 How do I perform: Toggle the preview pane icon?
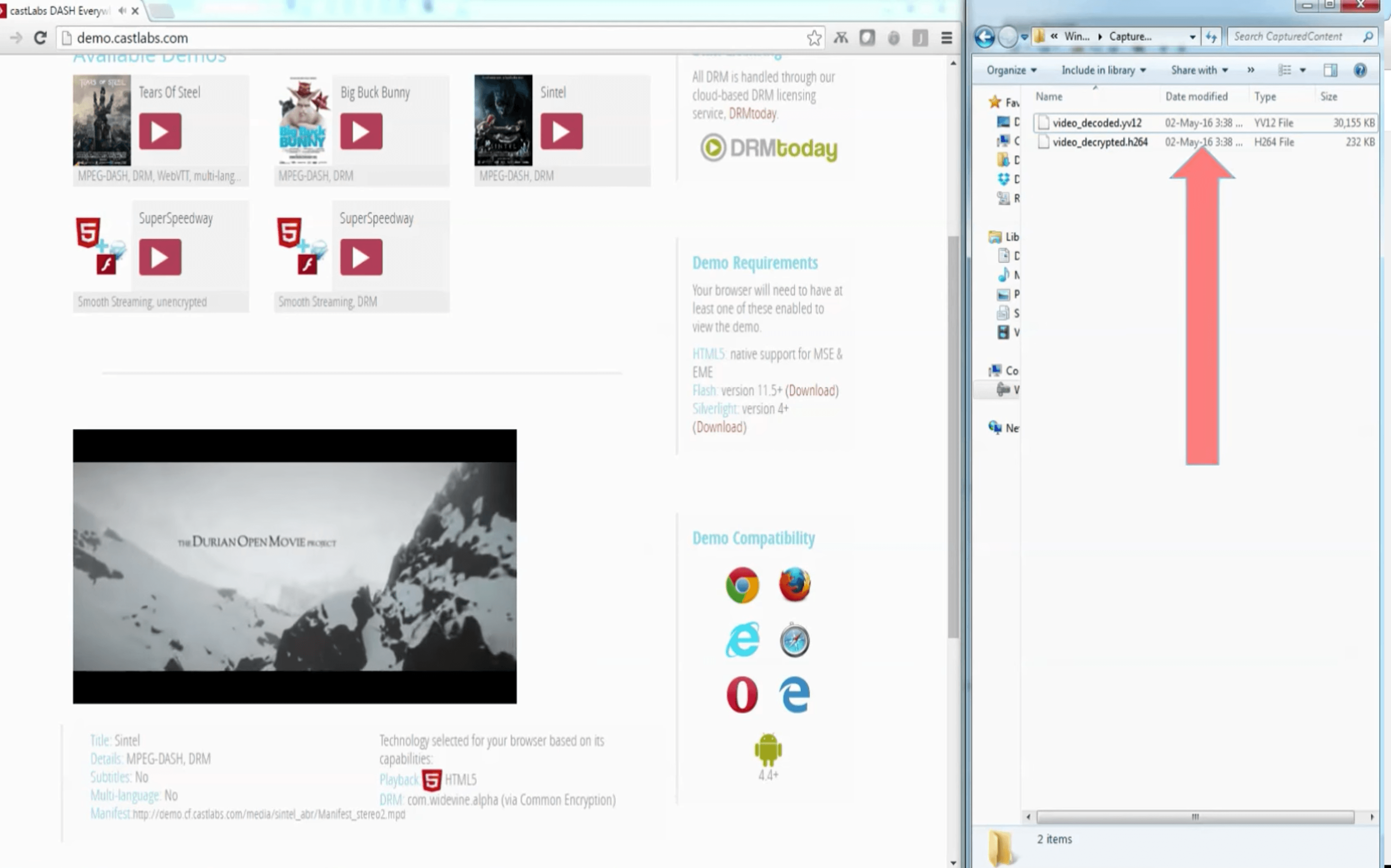tap(1330, 70)
